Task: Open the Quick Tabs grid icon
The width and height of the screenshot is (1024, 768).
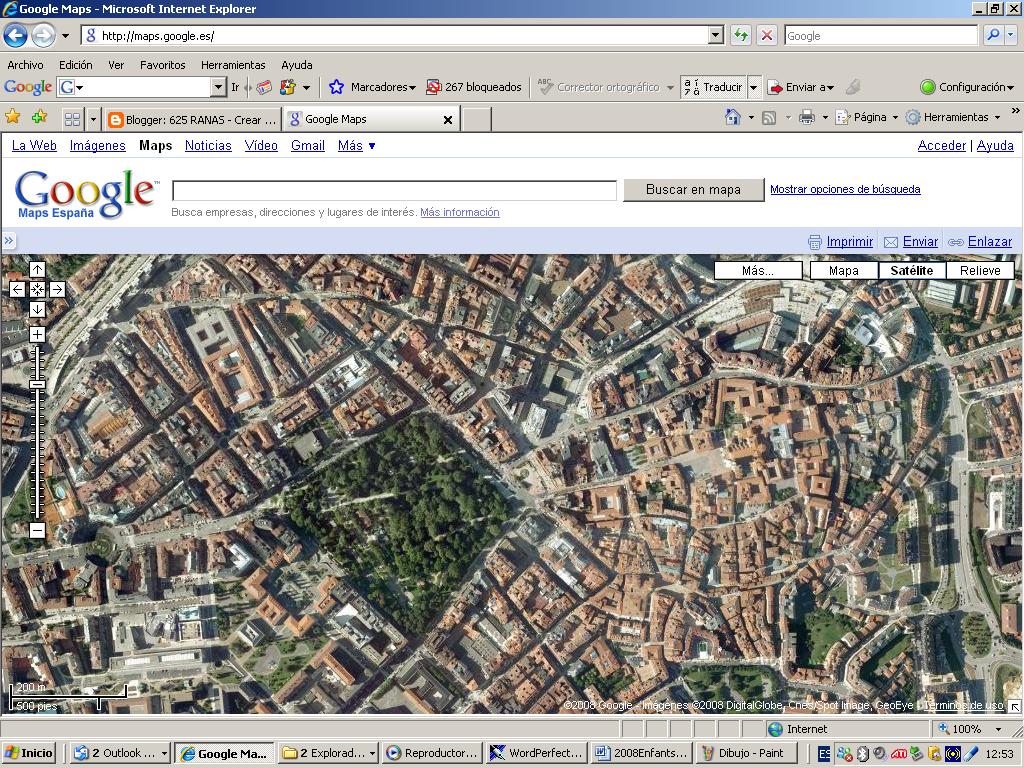Action: pos(72,119)
